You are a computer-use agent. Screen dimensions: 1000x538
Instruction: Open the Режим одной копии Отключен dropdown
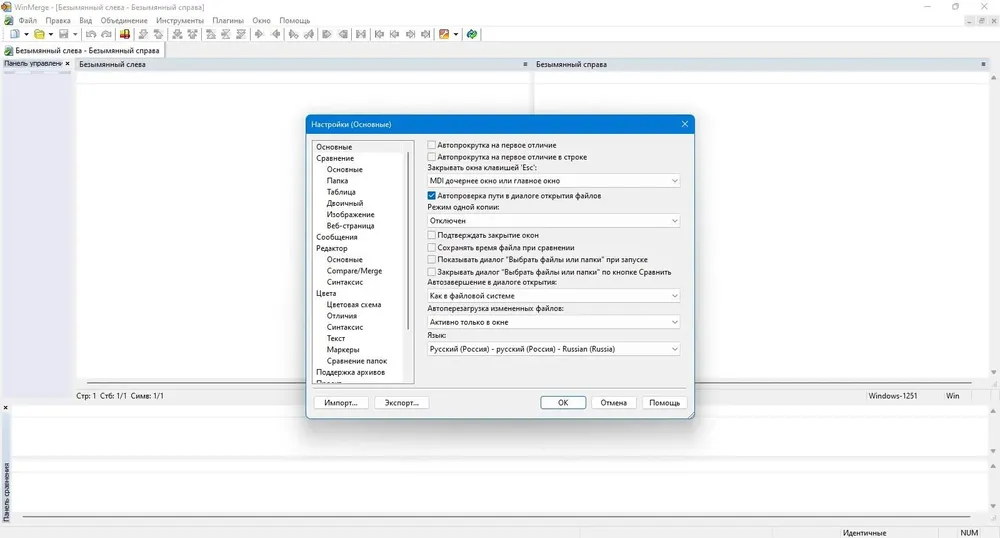tap(553, 221)
